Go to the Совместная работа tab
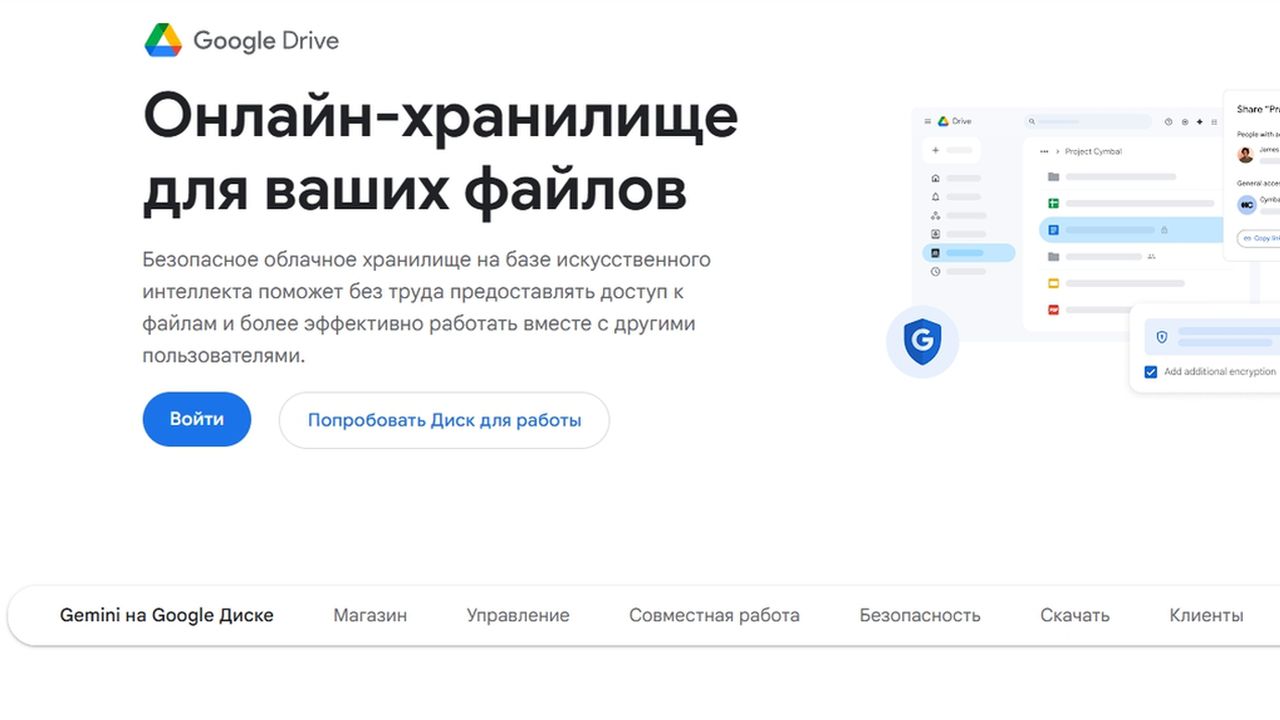1280x720 pixels. [x=714, y=615]
